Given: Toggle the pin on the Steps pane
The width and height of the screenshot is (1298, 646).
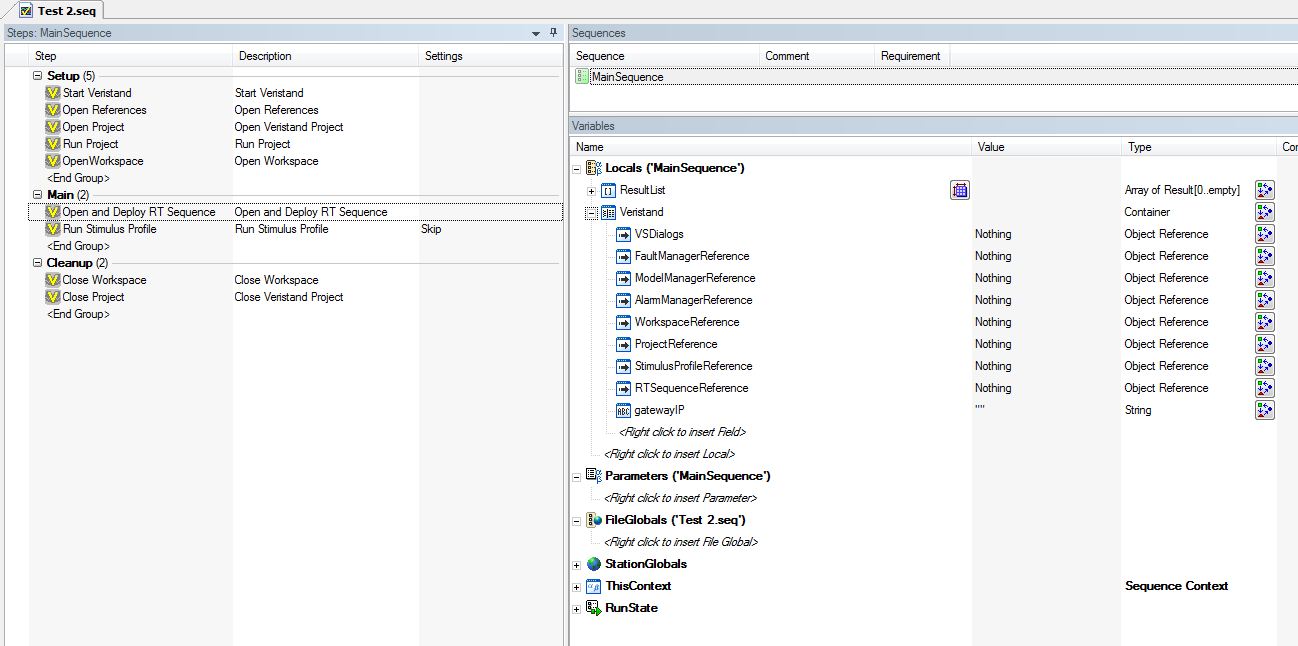Looking at the screenshot, I should [553, 33].
